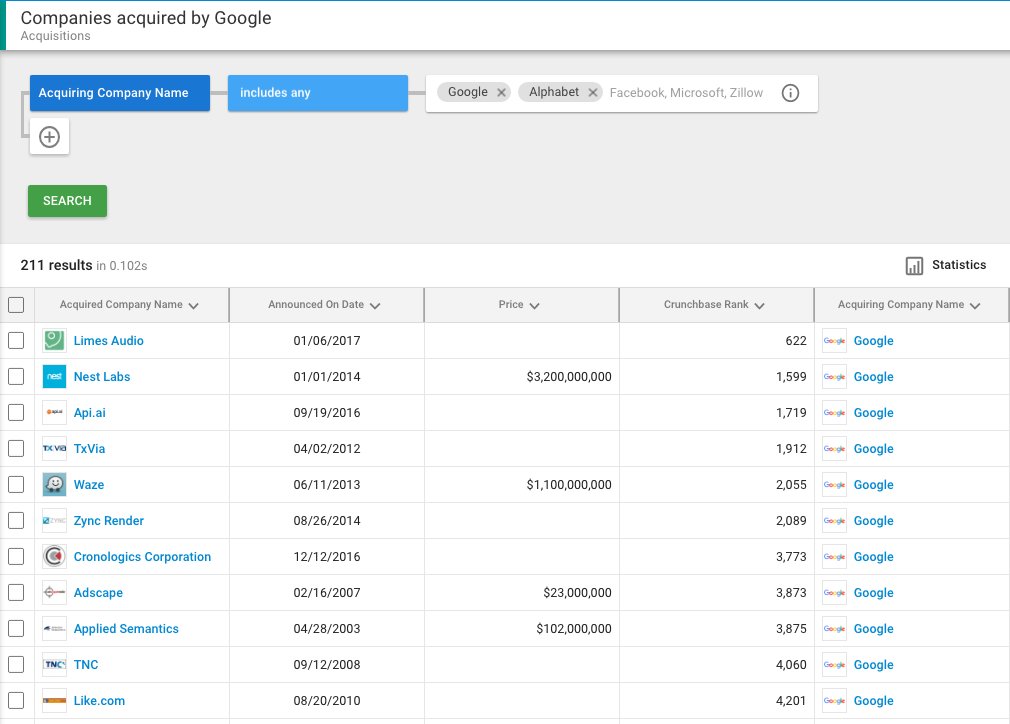Open the Nest Labs company link
Image resolution: width=1010 pixels, height=724 pixels.
coord(102,377)
